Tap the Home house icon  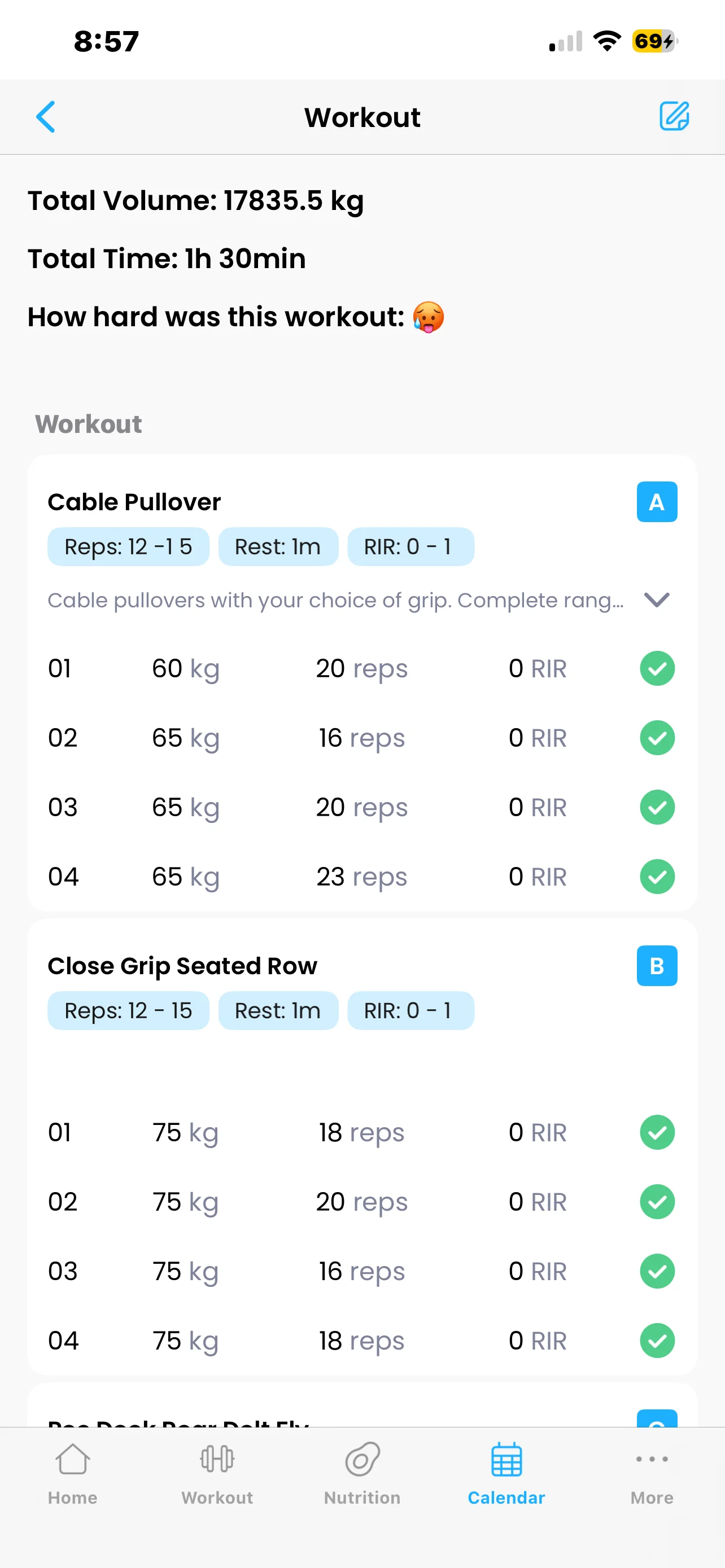coord(72,1460)
